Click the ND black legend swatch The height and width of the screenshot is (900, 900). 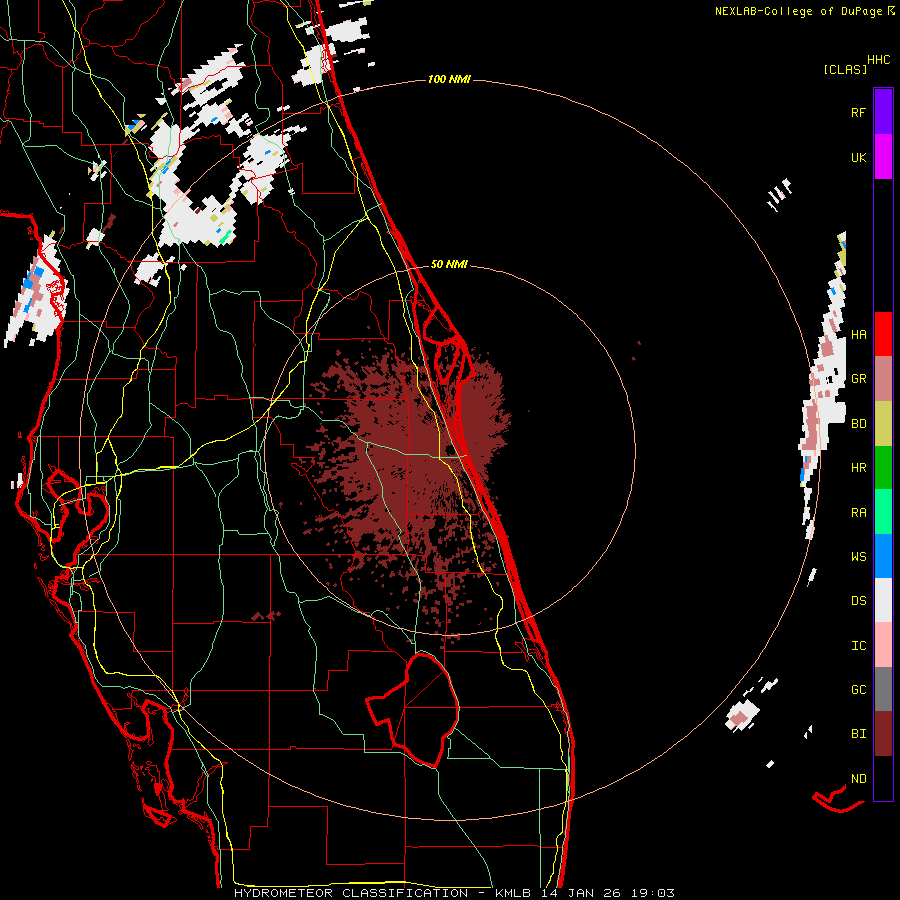point(883,778)
